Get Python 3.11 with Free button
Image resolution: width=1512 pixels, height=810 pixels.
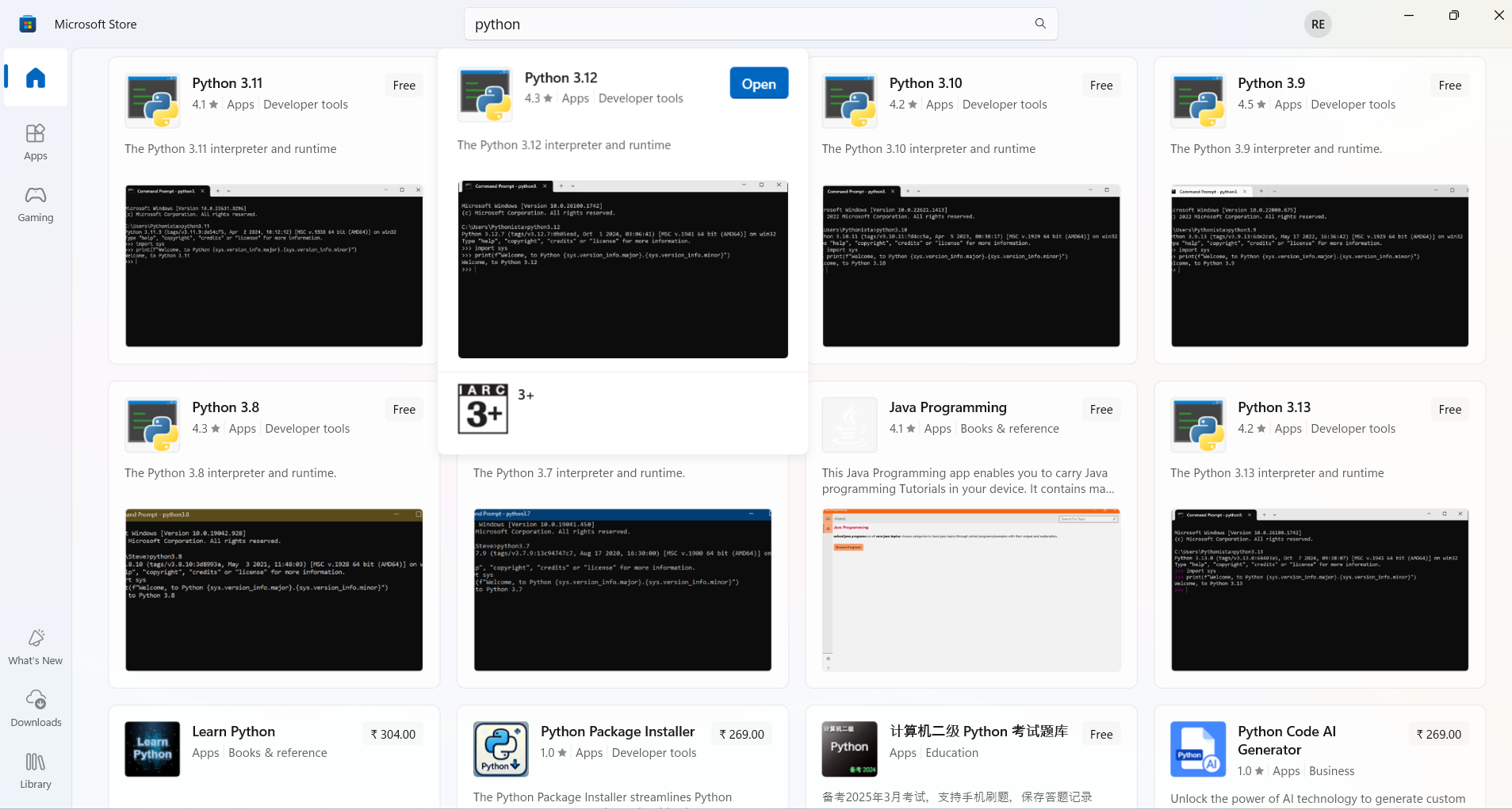click(x=404, y=86)
